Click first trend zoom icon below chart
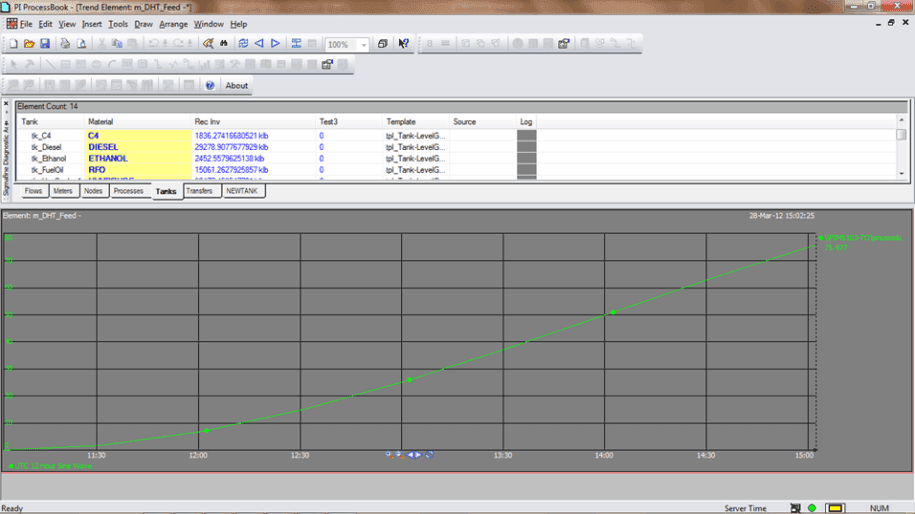The width and height of the screenshot is (915, 514). pos(389,454)
